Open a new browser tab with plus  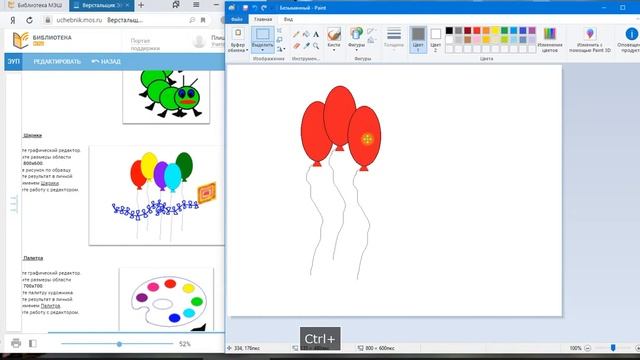pyautogui.click(x=141, y=5)
